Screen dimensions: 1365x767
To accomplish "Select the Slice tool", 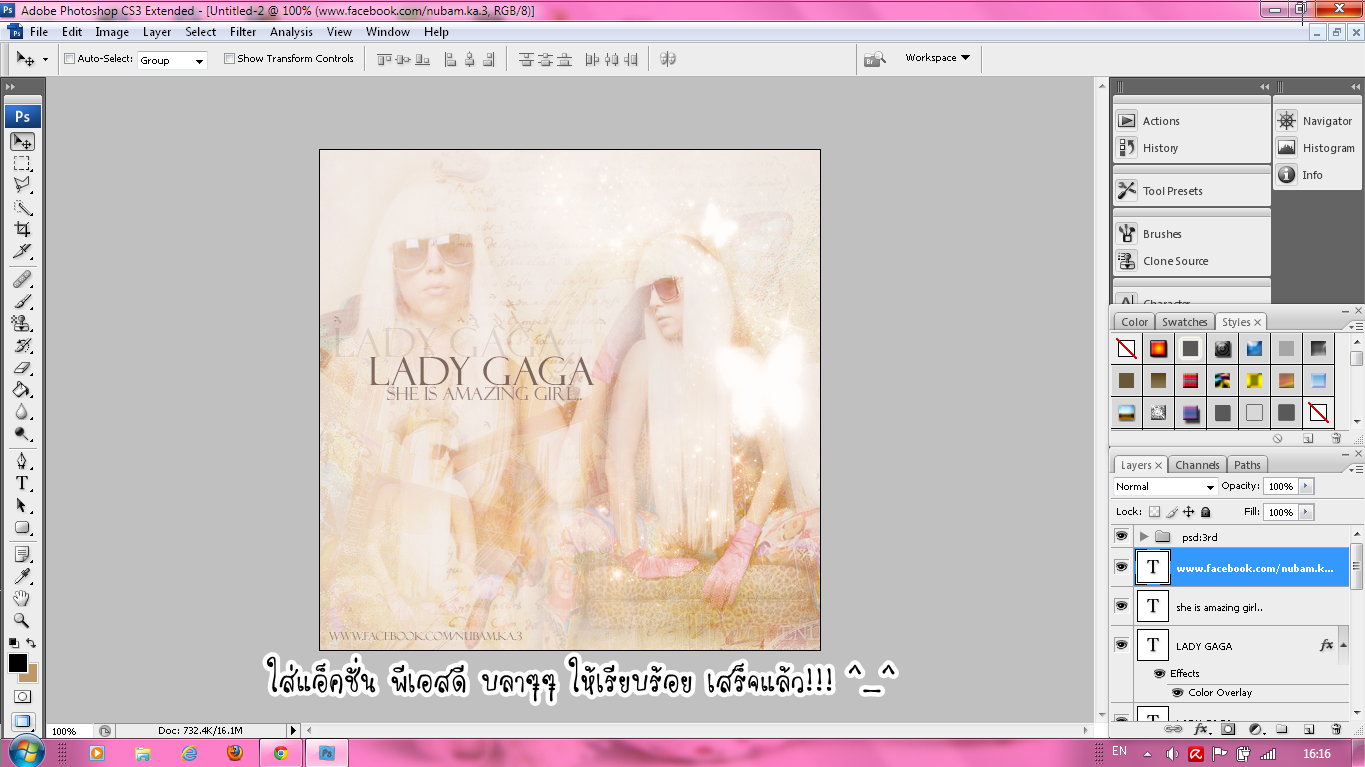I will point(22,251).
